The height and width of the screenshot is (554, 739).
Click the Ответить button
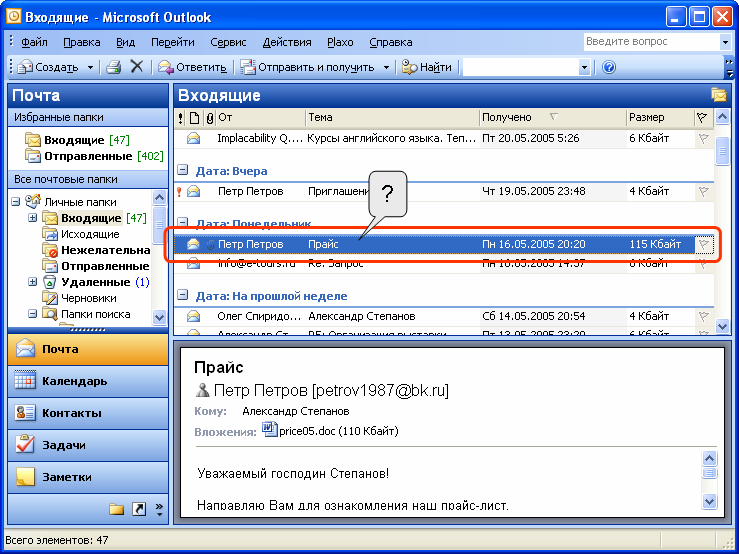tap(192, 67)
